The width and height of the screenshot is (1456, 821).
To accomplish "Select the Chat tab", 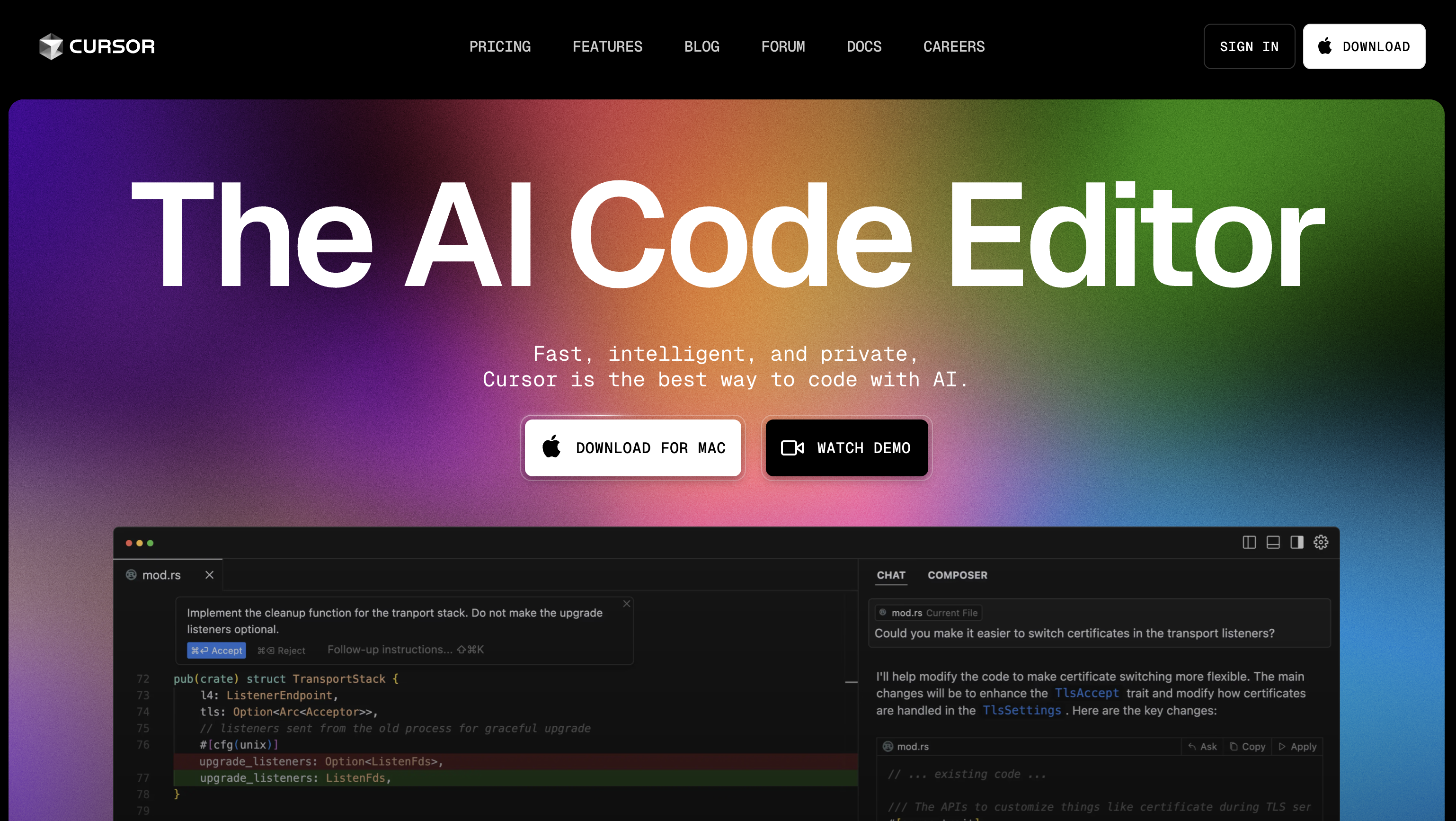I will 891,575.
